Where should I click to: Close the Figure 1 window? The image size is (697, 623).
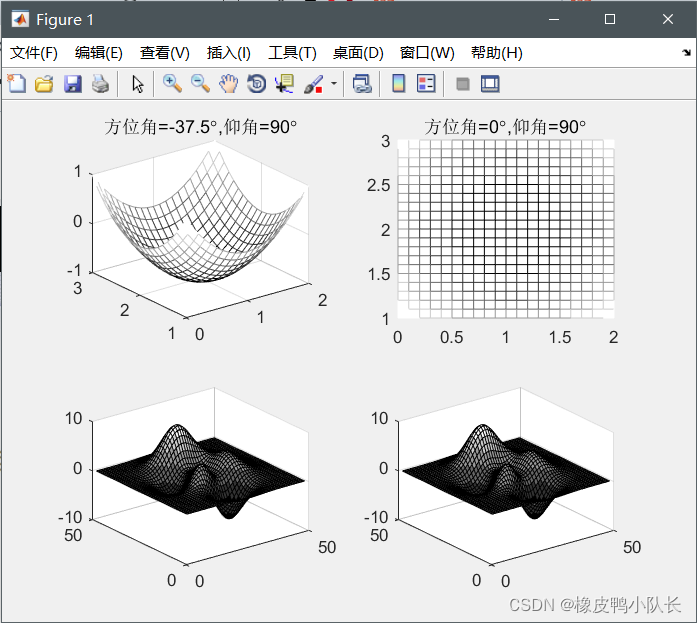coord(668,19)
